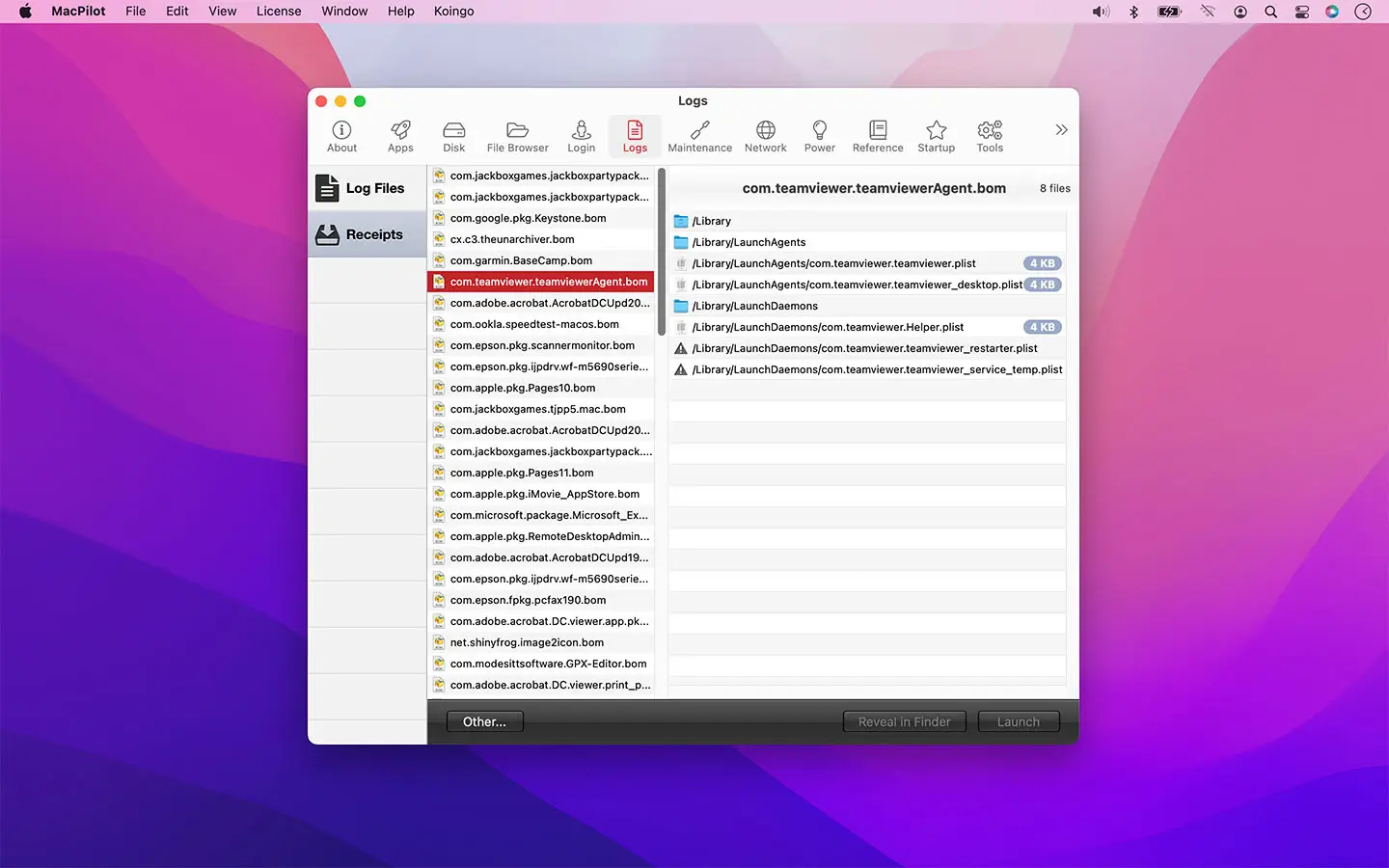Click the volume icon in menu bar
This screenshot has width=1389, height=868.
click(1101, 12)
